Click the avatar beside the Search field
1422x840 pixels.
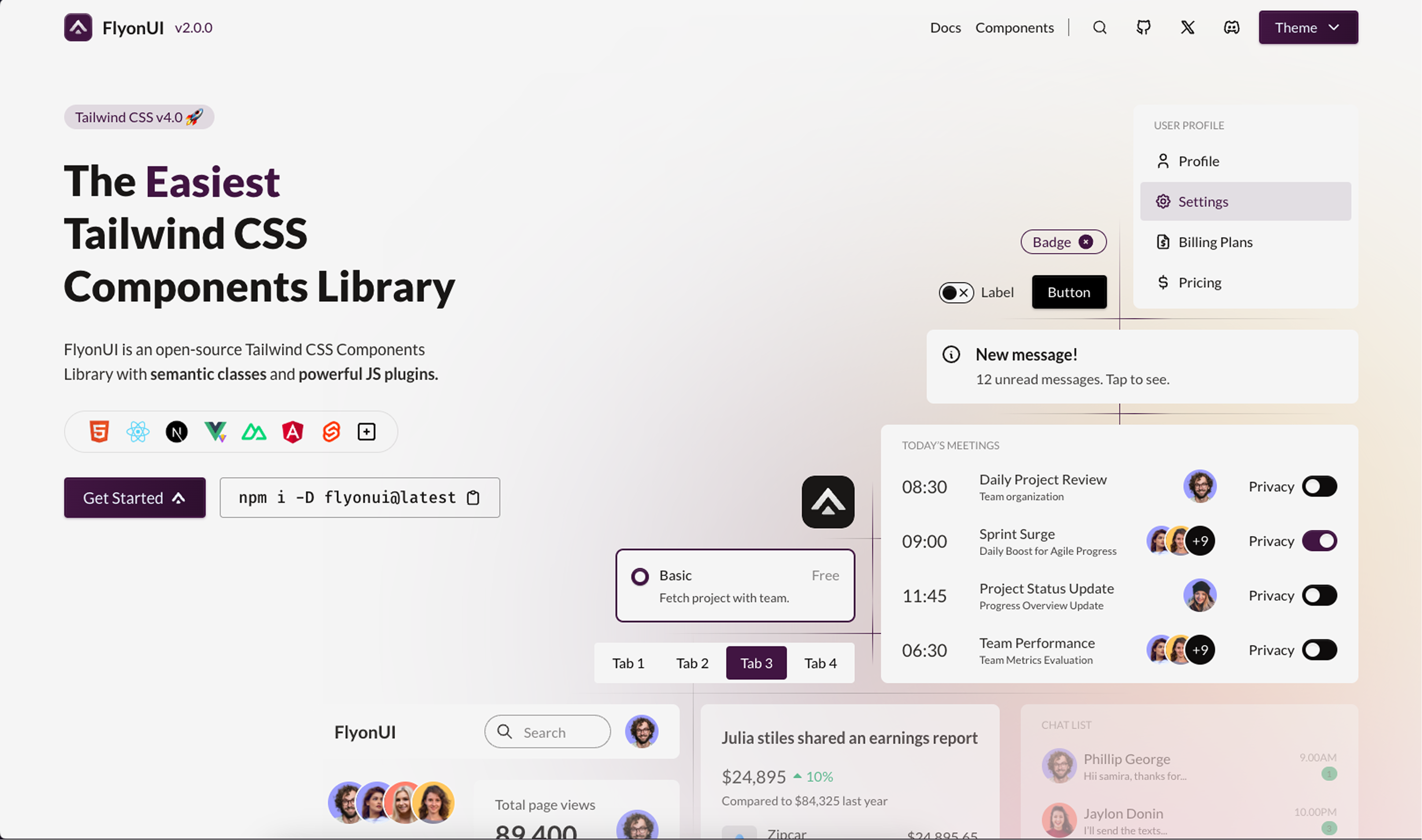pos(641,731)
